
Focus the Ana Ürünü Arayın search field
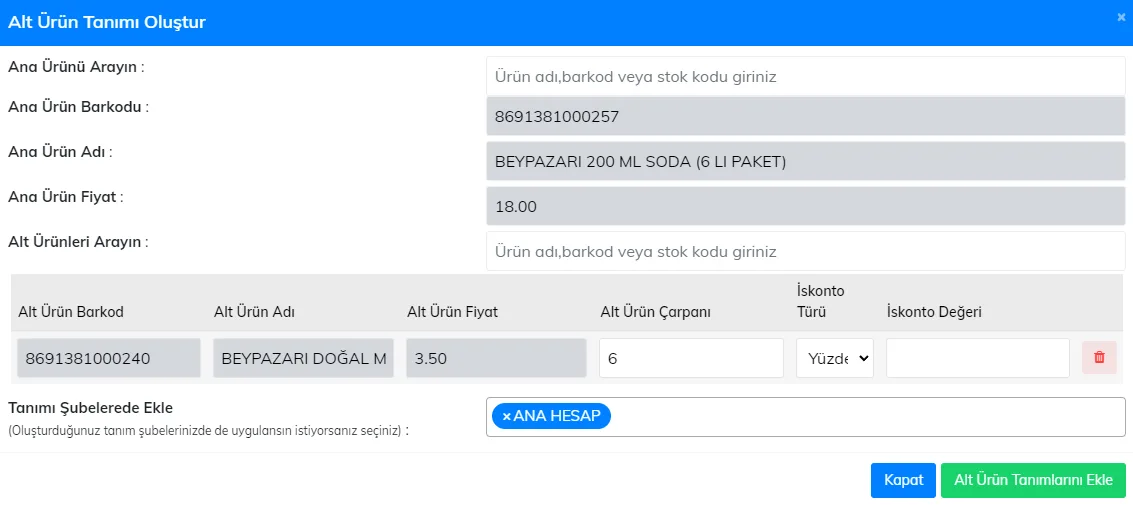click(x=806, y=76)
